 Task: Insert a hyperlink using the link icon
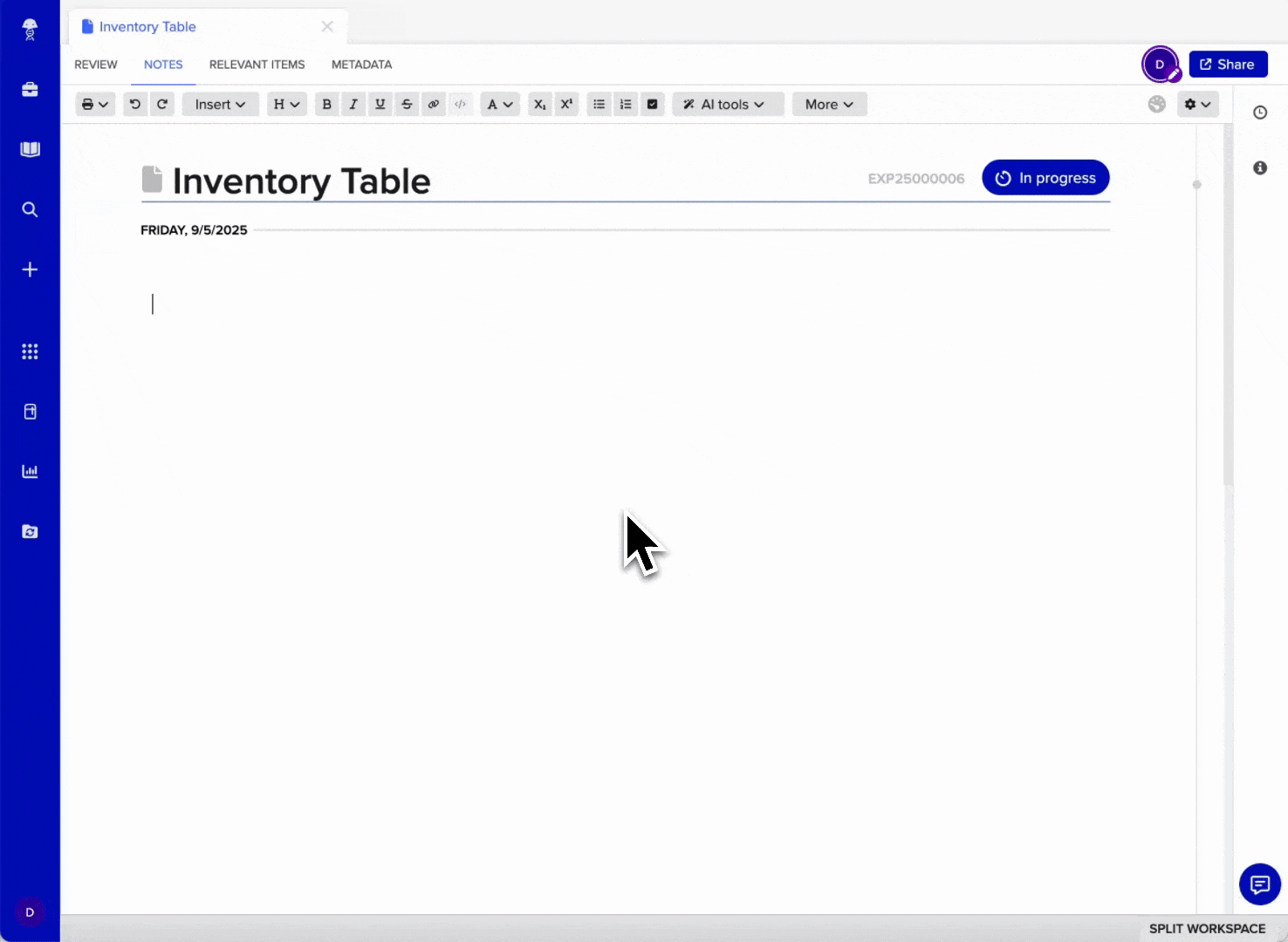[434, 104]
